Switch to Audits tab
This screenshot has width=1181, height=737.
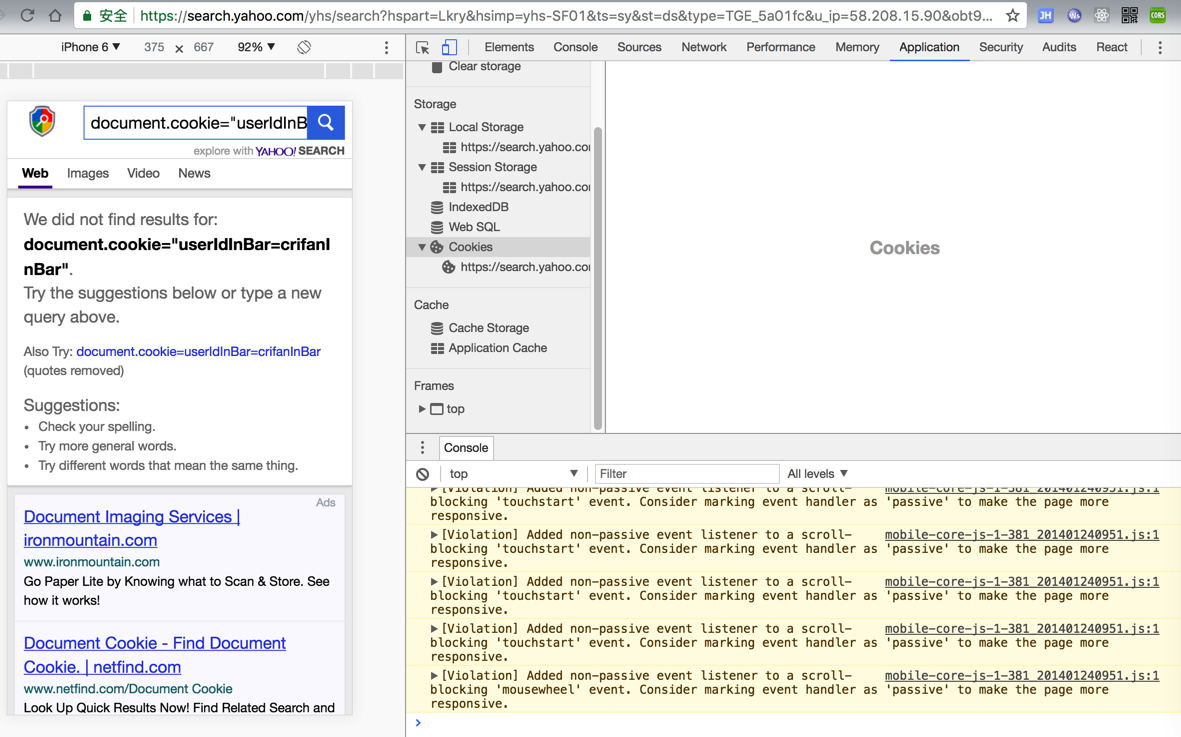1059,47
